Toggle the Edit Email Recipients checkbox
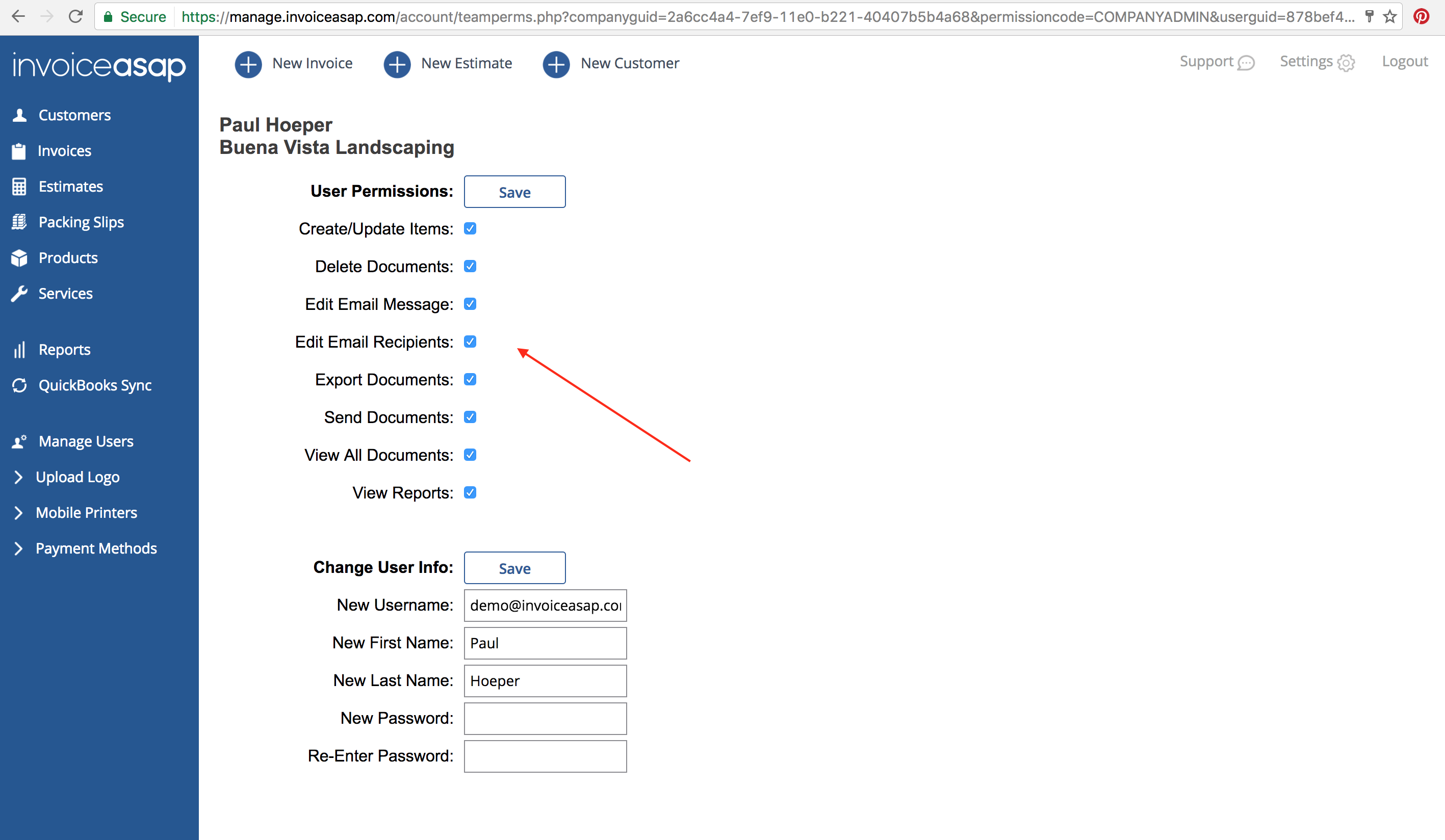This screenshot has width=1445, height=840. [x=470, y=342]
